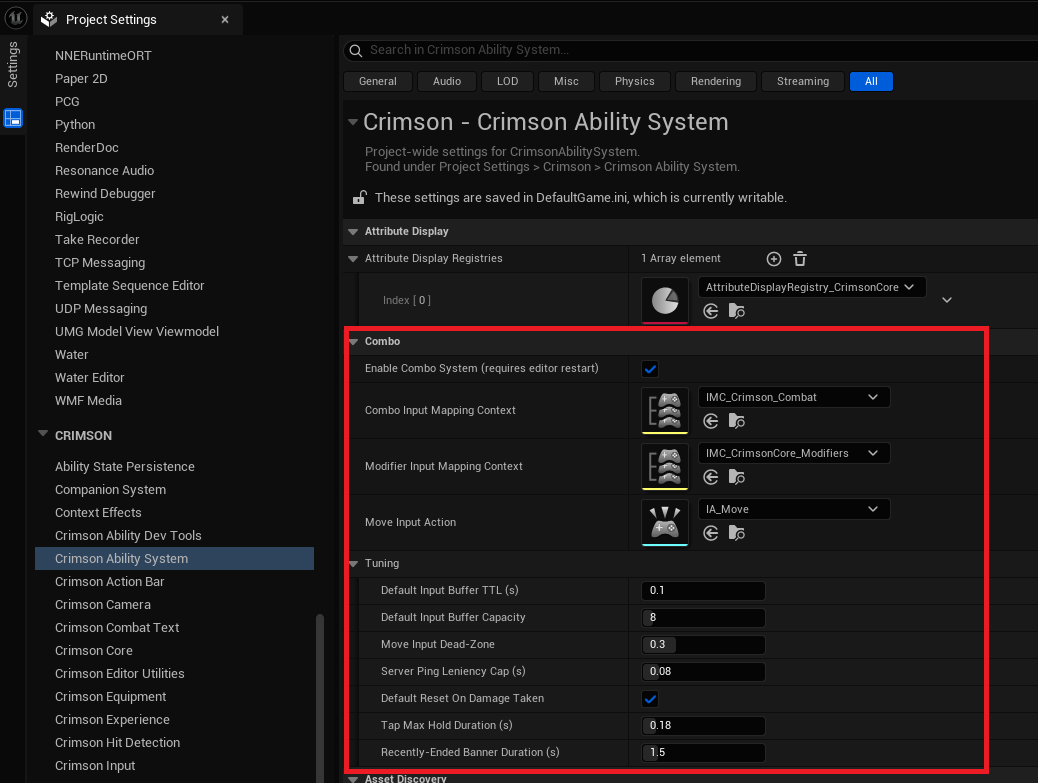The image size is (1038, 783).
Task: Open the IMC_Crimson_Combat asset dropdown
Action: click(794, 397)
